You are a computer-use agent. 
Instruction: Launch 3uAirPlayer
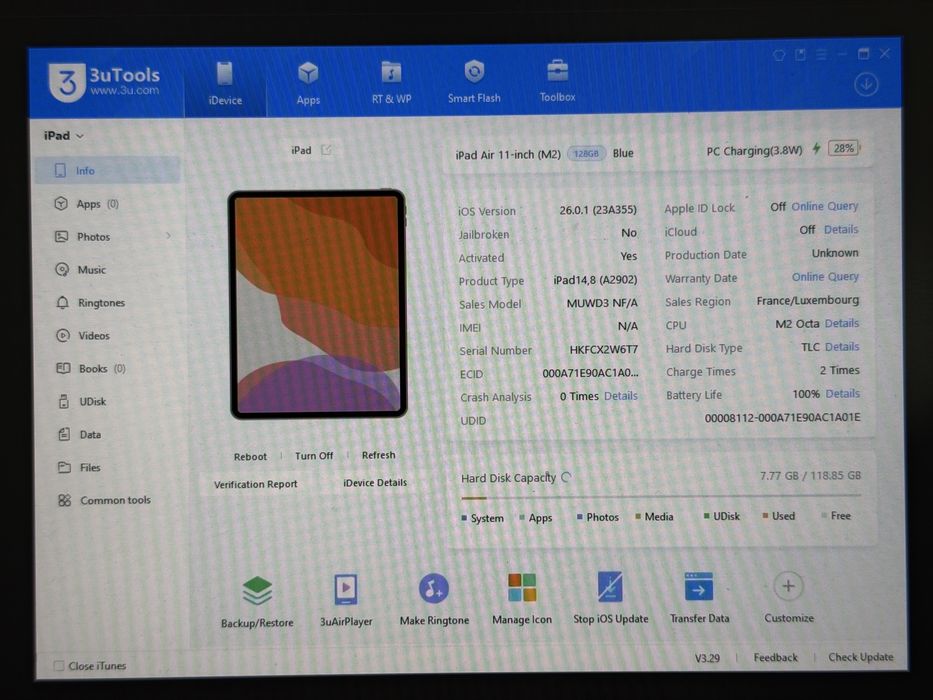tap(346, 600)
